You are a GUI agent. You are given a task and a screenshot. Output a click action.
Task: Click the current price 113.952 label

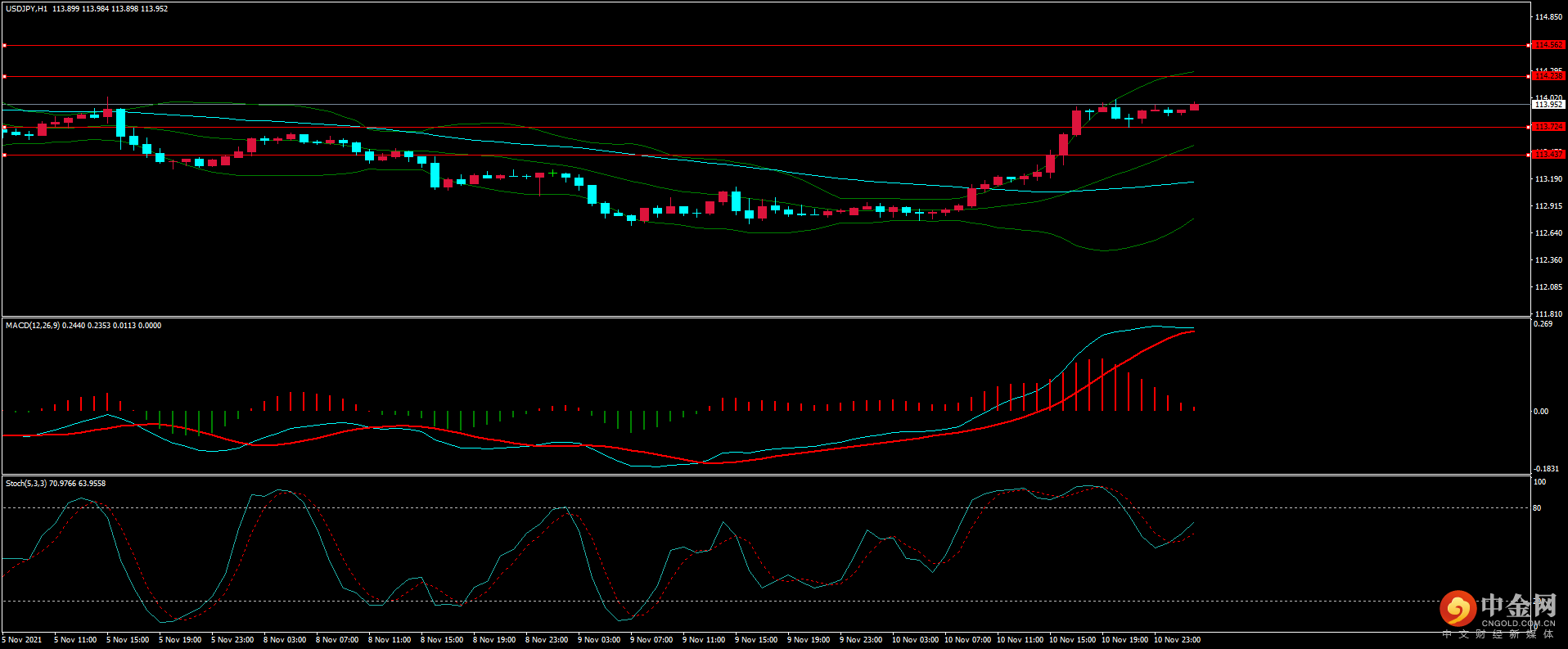(1548, 105)
